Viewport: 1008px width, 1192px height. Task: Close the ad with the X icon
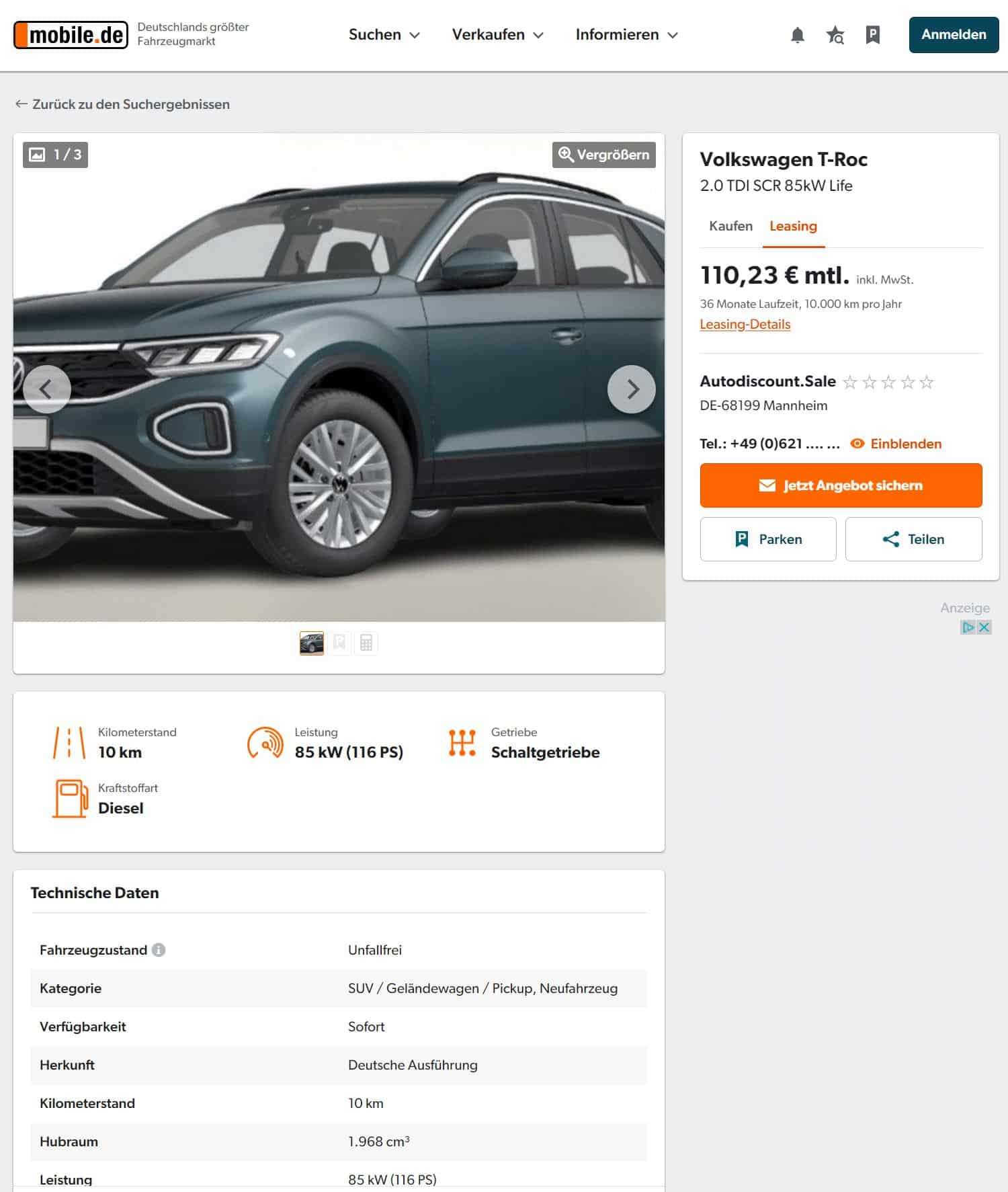point(984,627)
